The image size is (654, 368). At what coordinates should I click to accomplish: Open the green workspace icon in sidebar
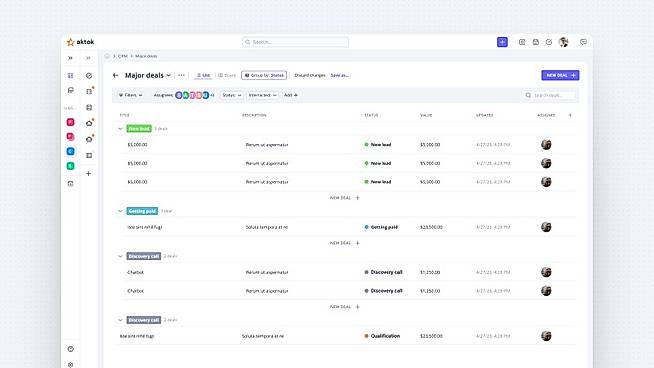click(70, 166)
